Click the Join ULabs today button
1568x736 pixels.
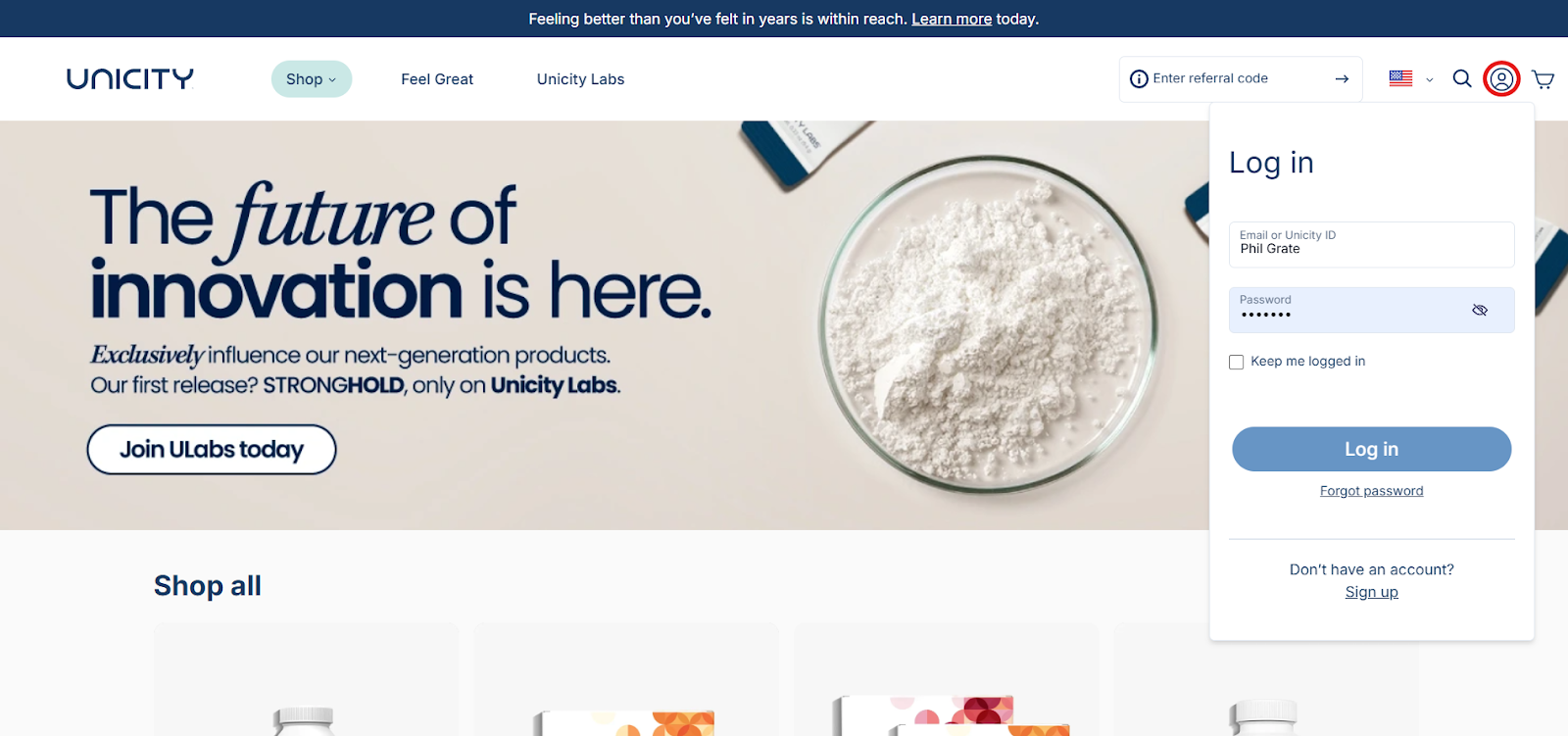(212, 450)
